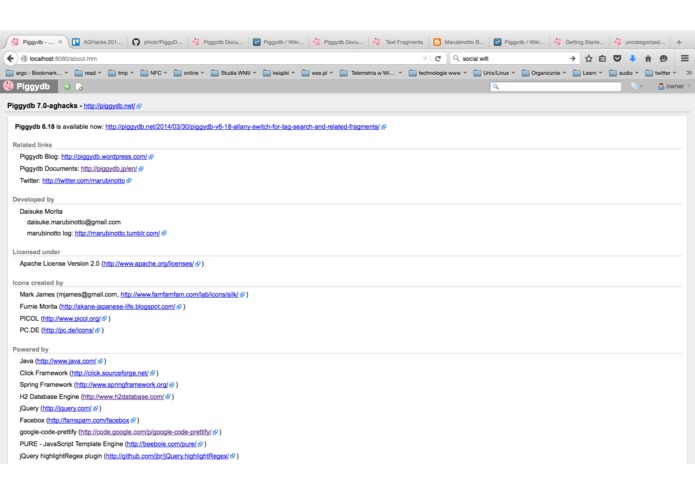Image resolution: width=695 pixels, height=494 pixels.
Task: Open the marubinotto.tumblr.com link
Action: 117,233
